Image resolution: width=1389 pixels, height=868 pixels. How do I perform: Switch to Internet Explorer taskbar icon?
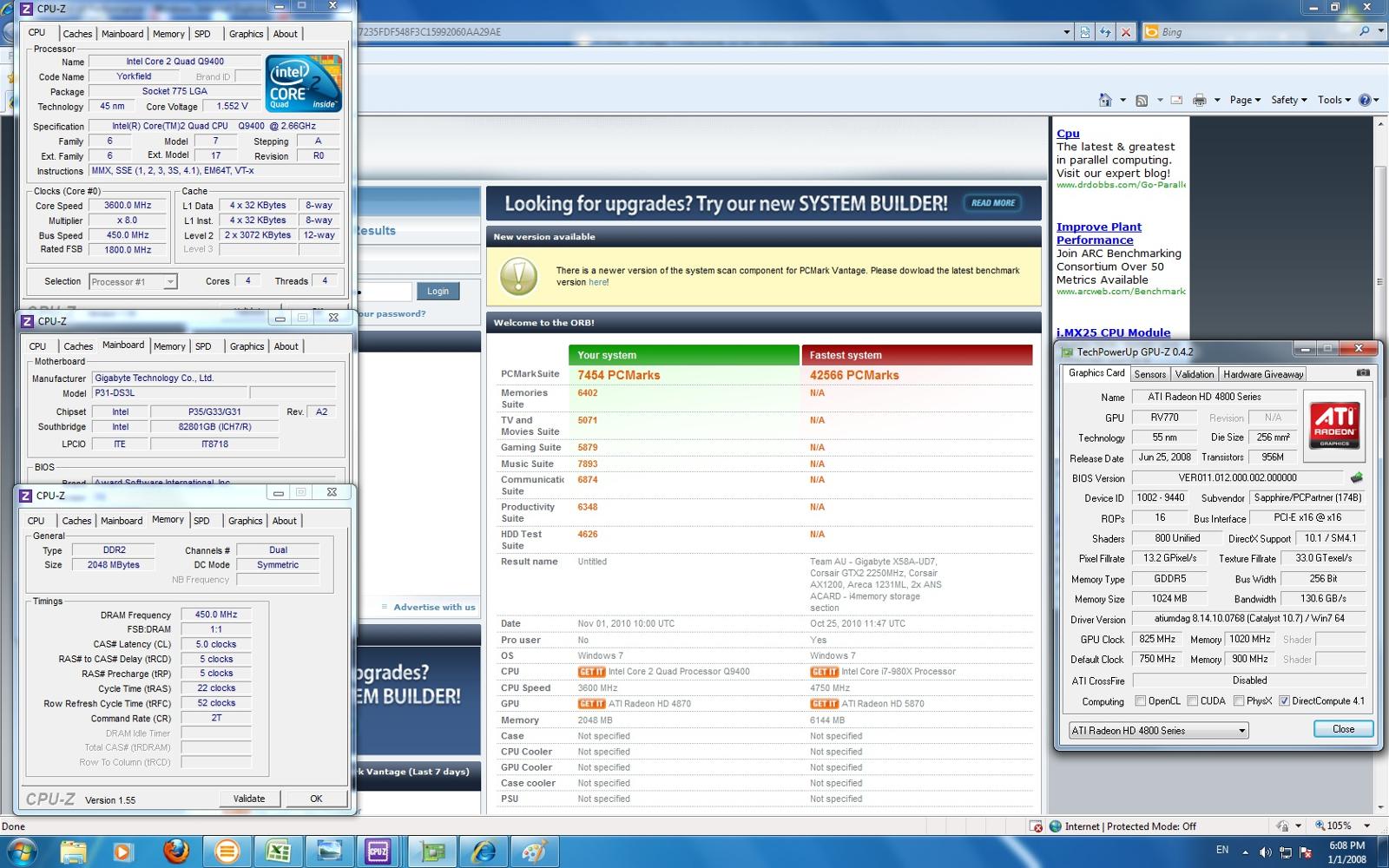(x=483, y=852)
